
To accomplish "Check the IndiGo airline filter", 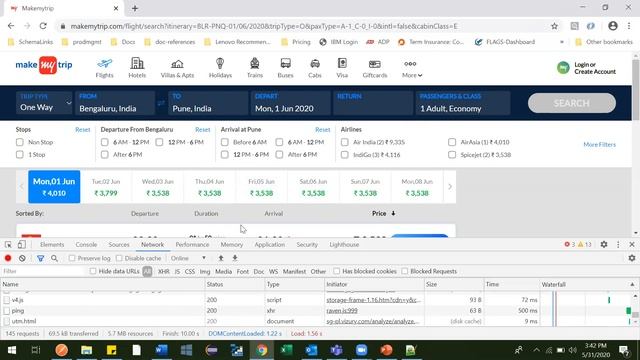I will coord(344,155).
